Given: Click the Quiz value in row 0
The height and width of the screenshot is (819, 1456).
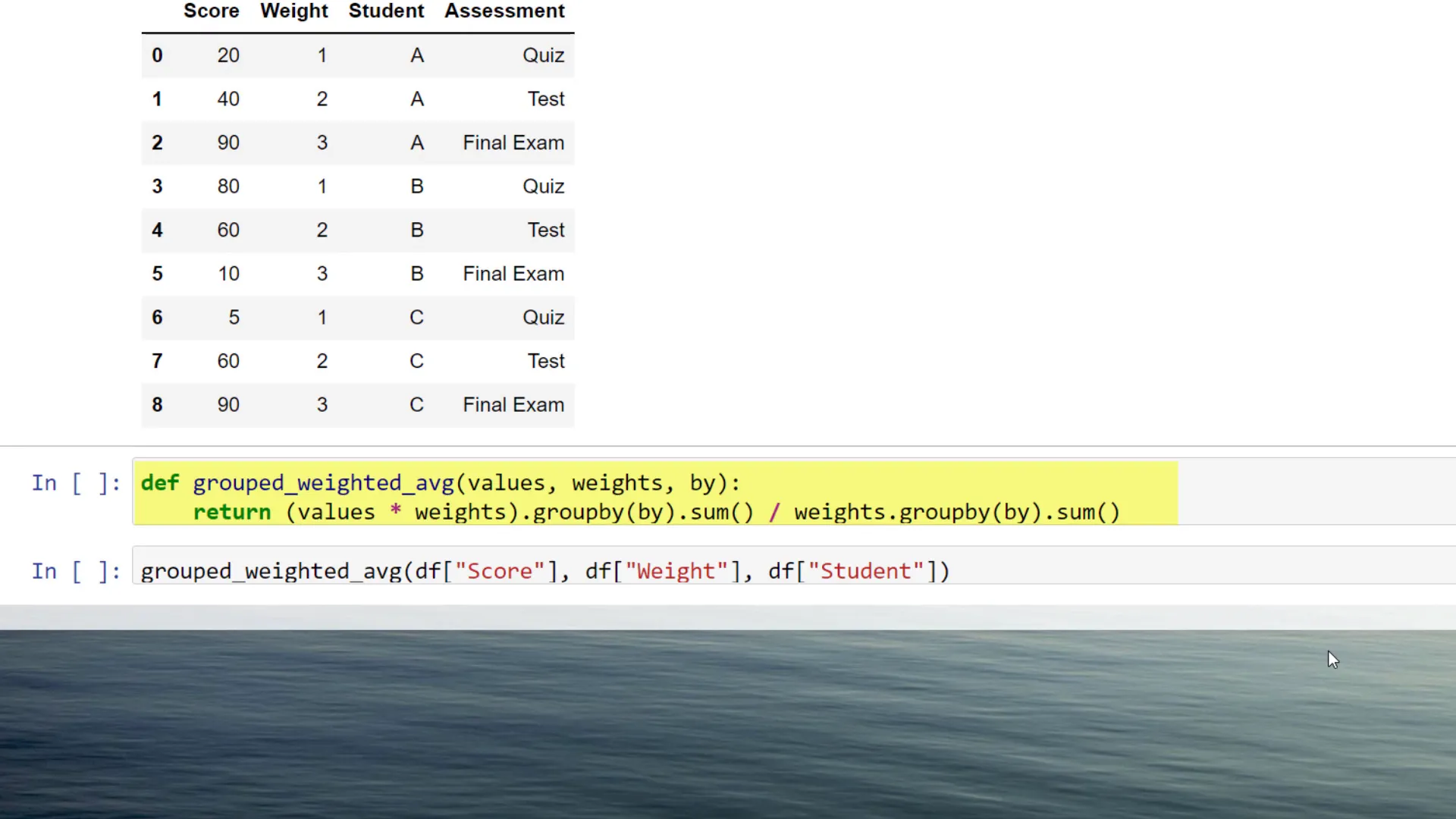Looking at the screenshot, I should click(543, 55).
